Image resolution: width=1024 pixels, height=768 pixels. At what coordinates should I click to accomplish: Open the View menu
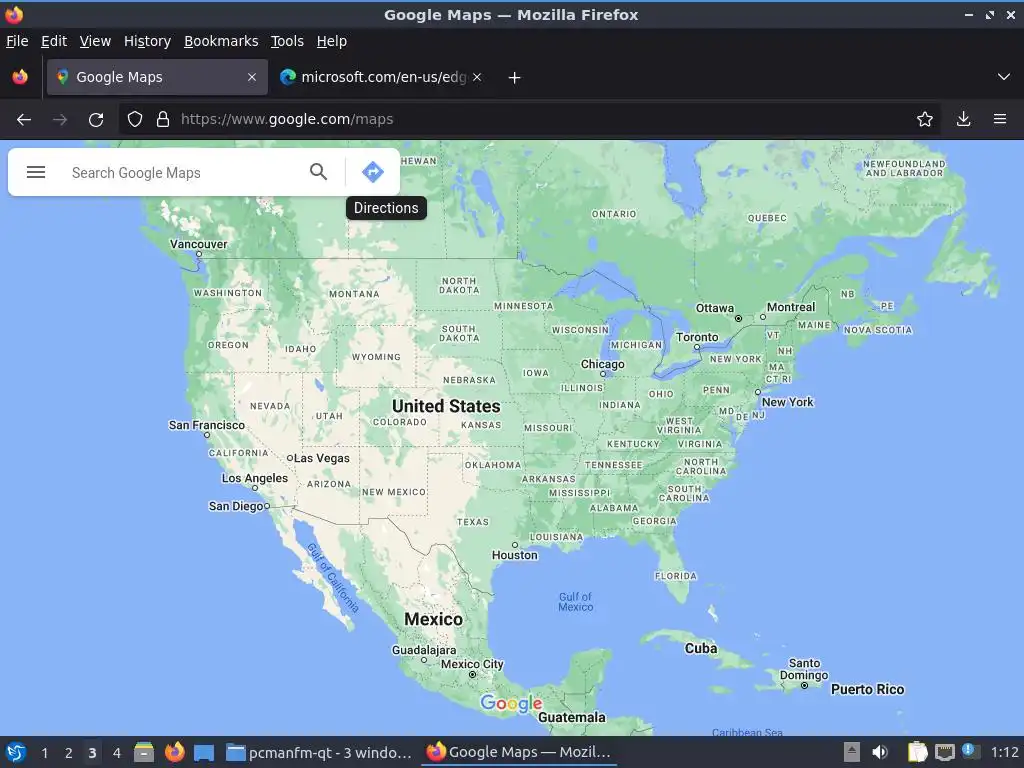coord(95,41)
